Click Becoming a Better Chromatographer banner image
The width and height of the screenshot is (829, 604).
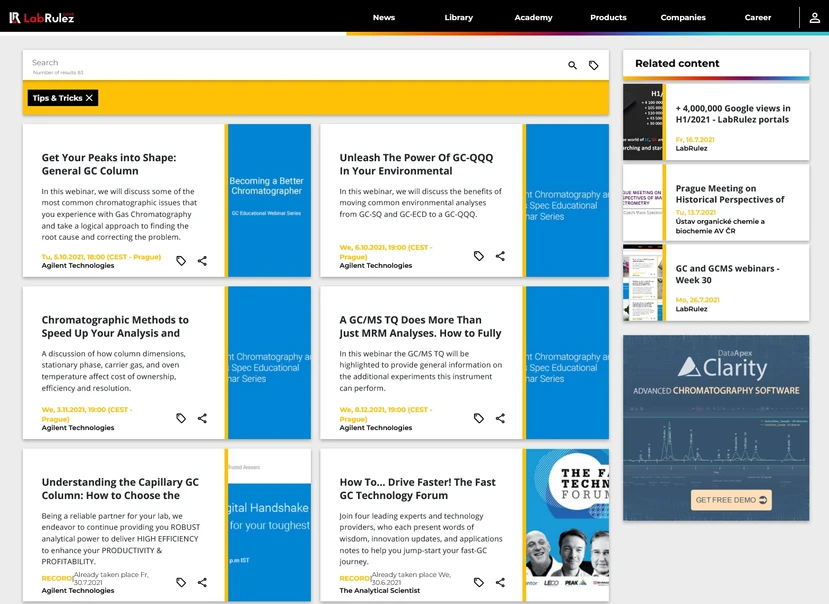pyautogui.click(x=269, y=200)
